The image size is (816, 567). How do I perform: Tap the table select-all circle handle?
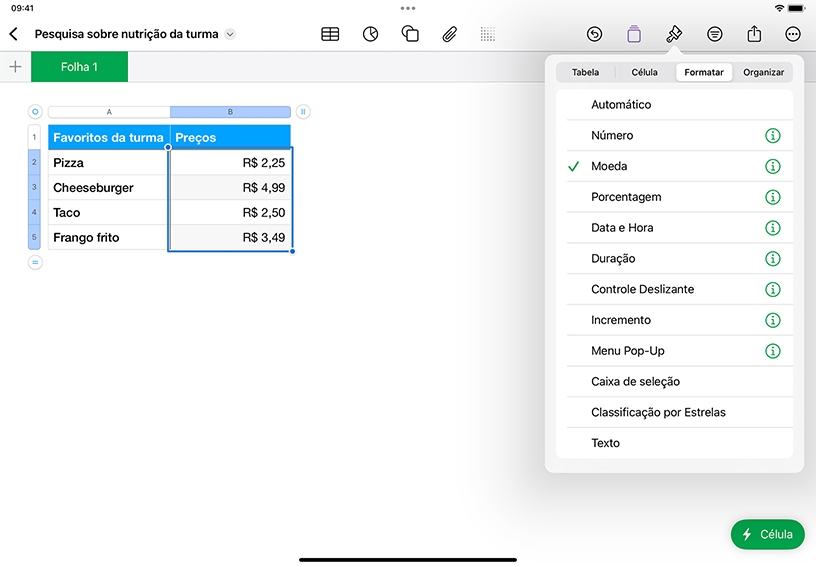(x=35, y=112)
